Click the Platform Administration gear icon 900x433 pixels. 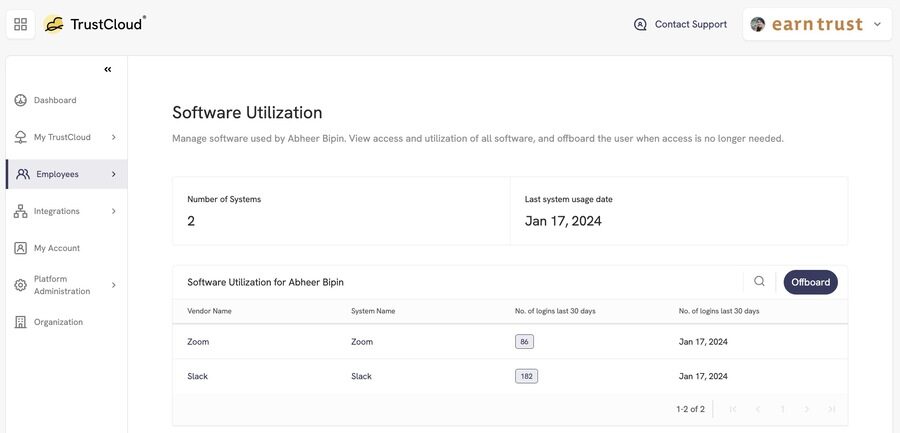tap(21, 285)
